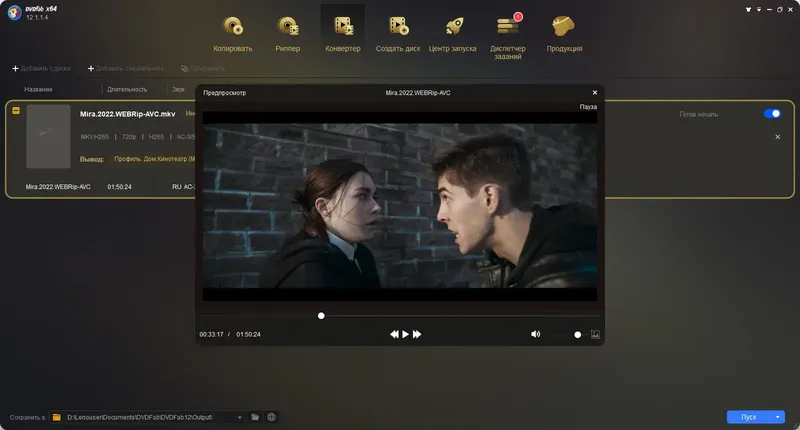The image size is (800, 430).
Task: Open the shirt/skin icon in title bar
Action: pyautogui.click(x=748, y=9)
